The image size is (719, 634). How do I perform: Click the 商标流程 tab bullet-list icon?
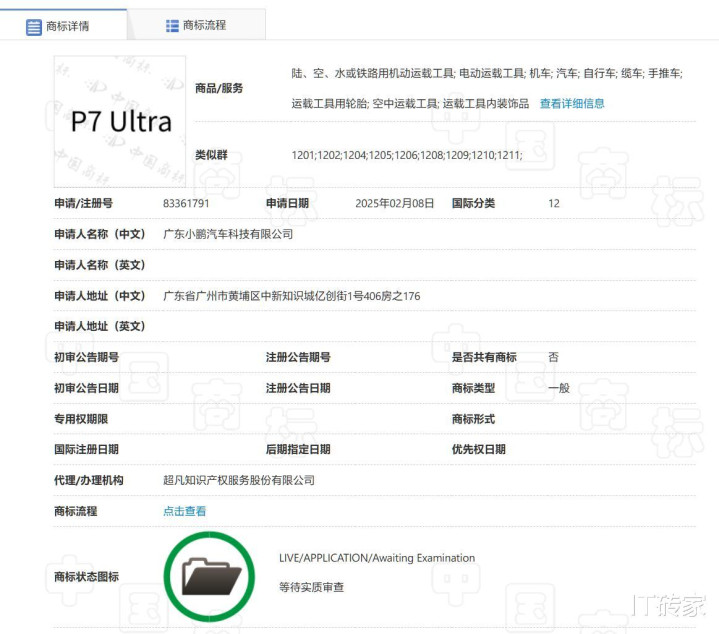click(172, 25)
